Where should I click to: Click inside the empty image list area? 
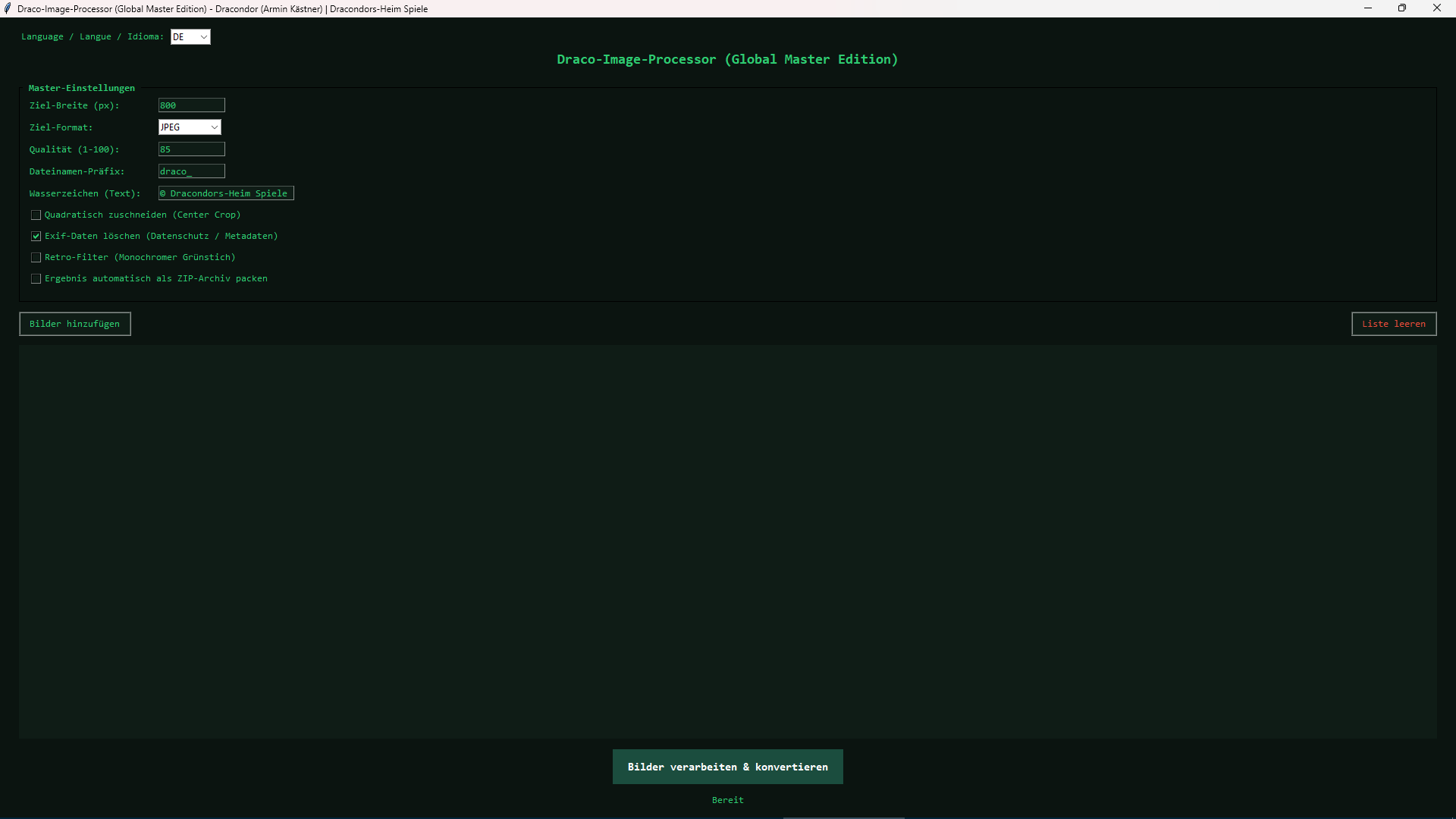[x=728, y=541]
